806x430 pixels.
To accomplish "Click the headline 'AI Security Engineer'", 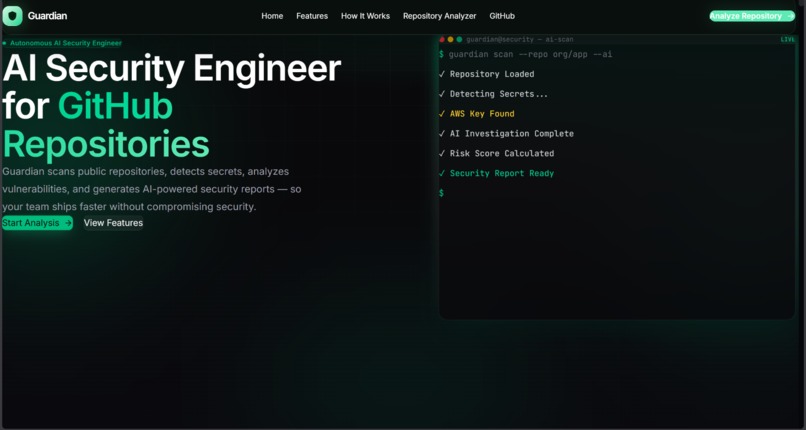I will tap(172, 68).
